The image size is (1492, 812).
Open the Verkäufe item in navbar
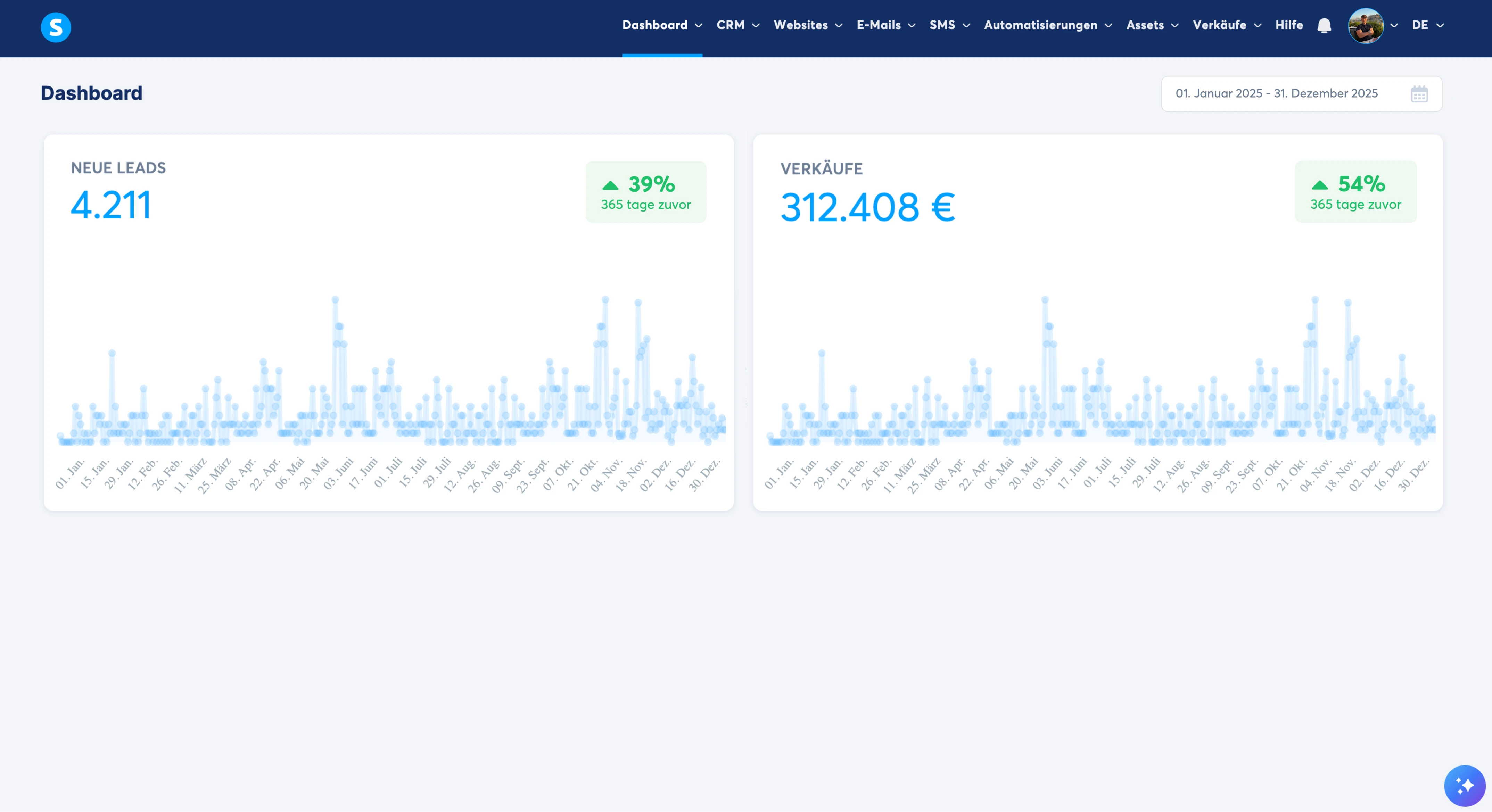(x=1219, y=25)
